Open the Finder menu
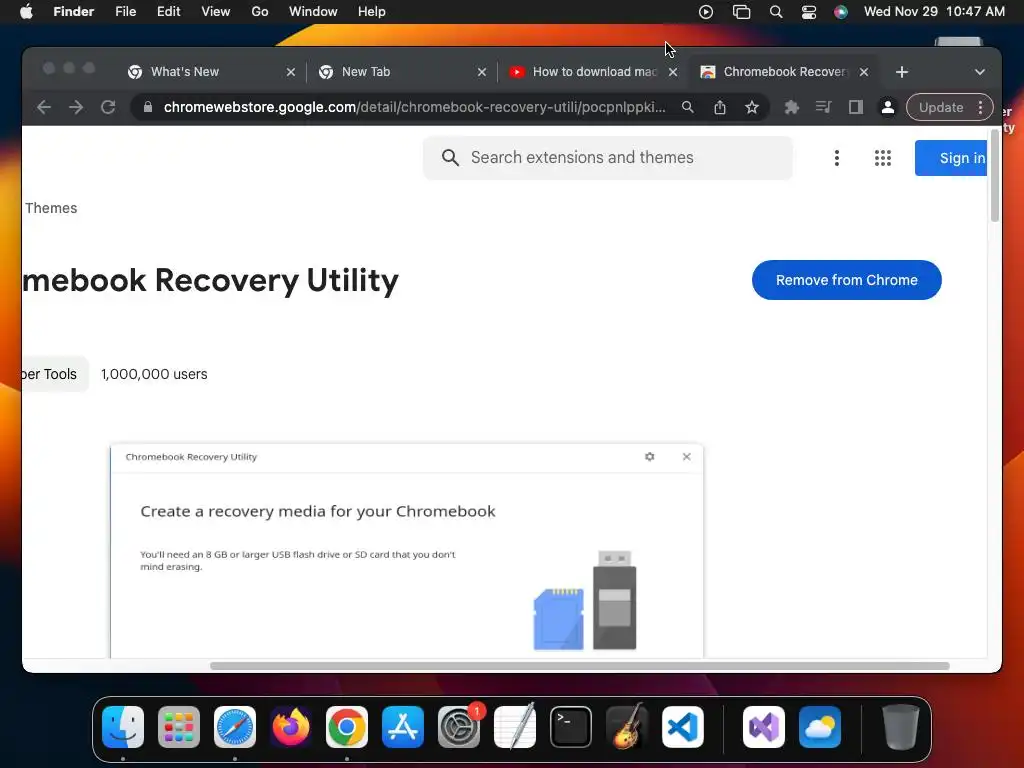1024x768 pixels. tap(73, 12)
